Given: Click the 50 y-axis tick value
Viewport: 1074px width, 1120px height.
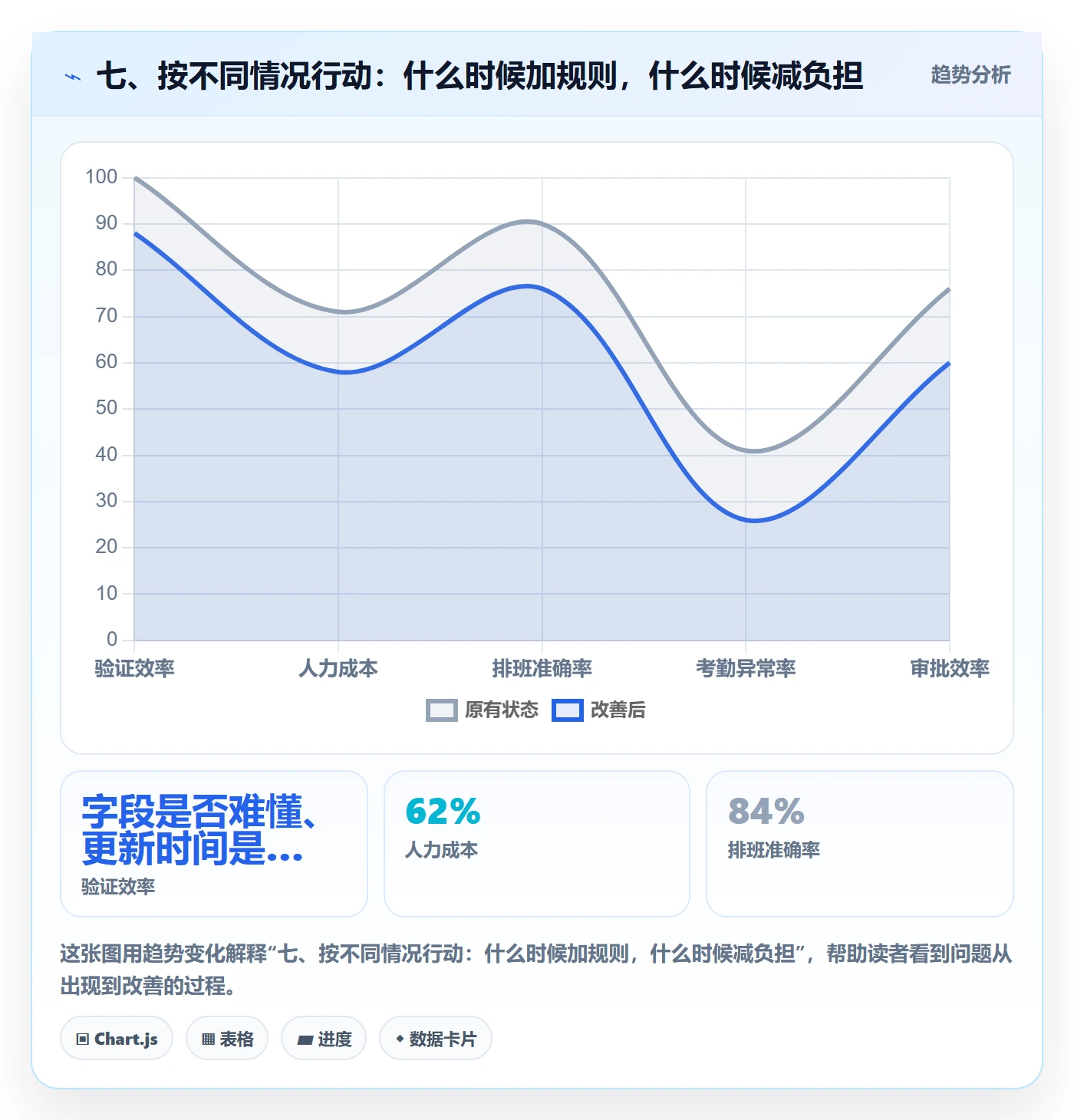Looking at the screenshot, I should [107, 408].
